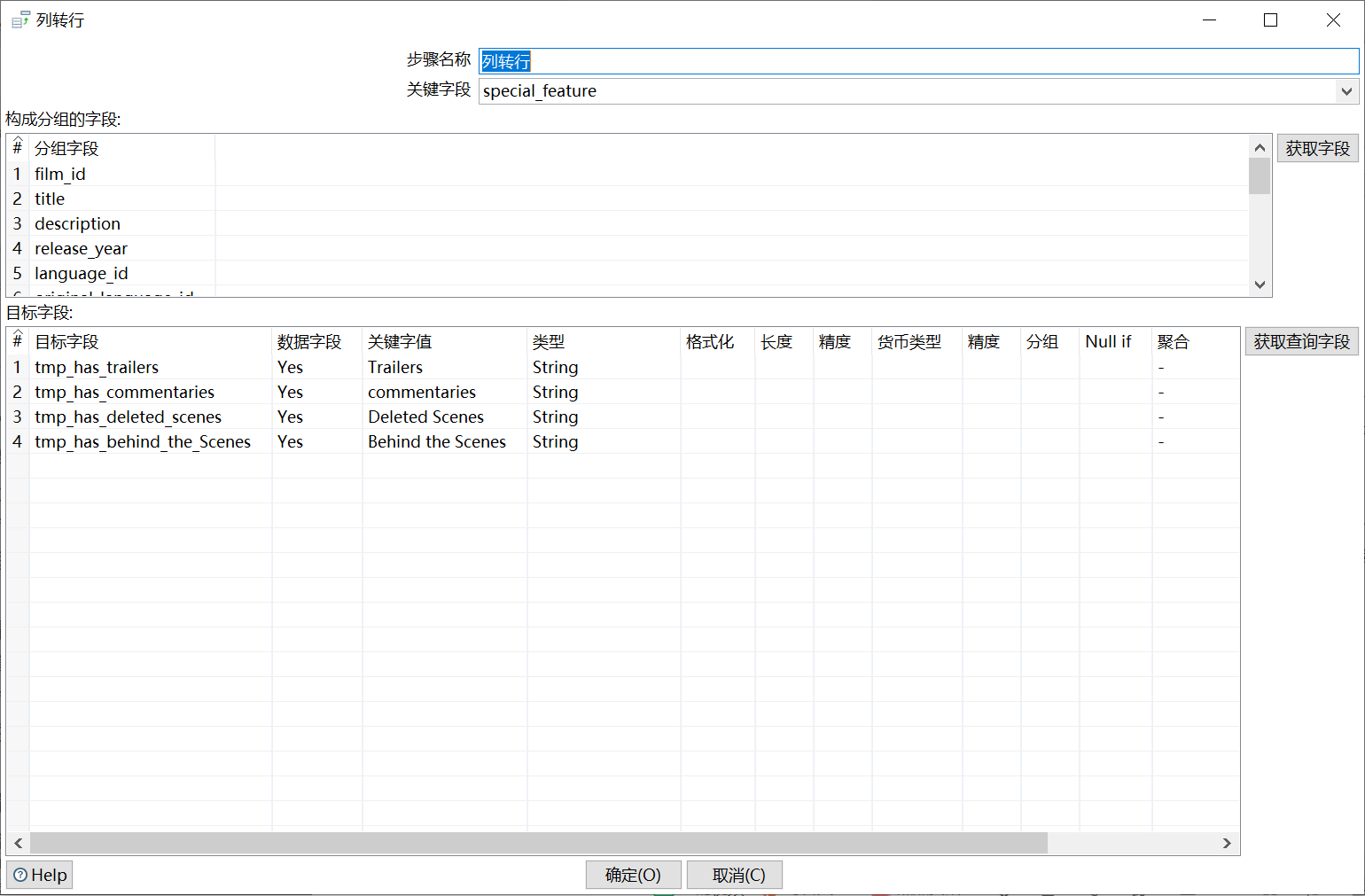This screenshot has width=1365, height=896.
Task: Click the Behind the Scenes key value cell
Action: (436, 441)
